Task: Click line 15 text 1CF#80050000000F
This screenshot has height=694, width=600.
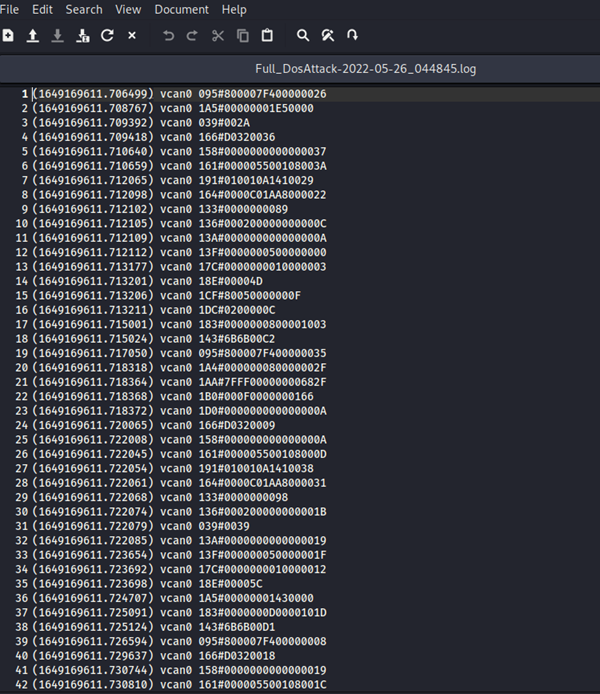Action: [250, 296]
